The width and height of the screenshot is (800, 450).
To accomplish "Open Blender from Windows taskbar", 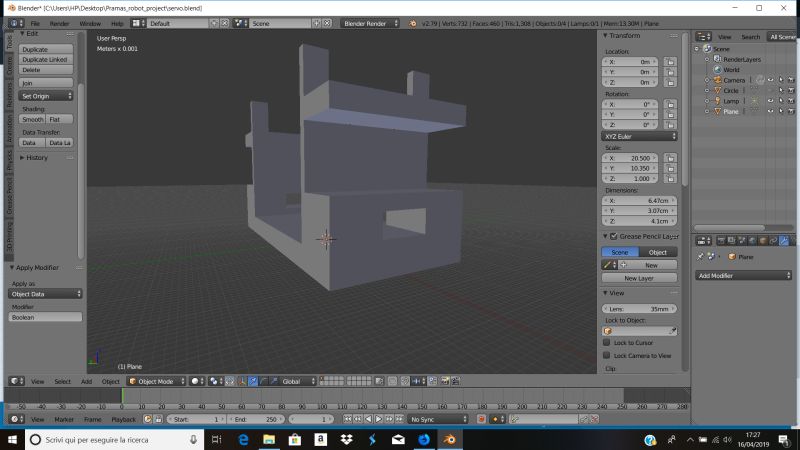I will [449, 440].
